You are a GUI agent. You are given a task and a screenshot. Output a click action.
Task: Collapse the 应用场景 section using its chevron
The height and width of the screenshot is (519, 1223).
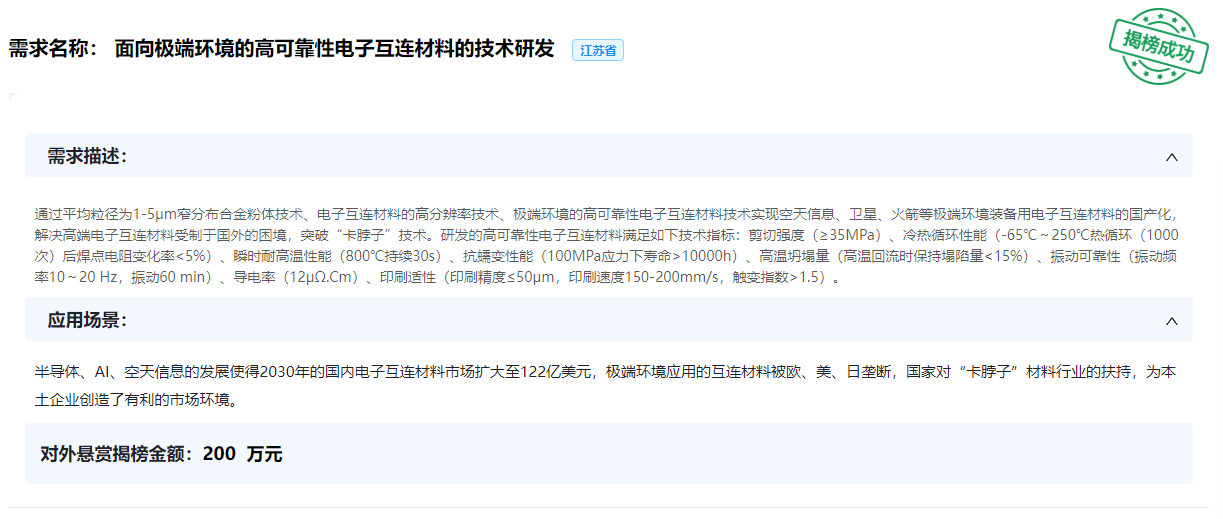(x=1172, y=321)
